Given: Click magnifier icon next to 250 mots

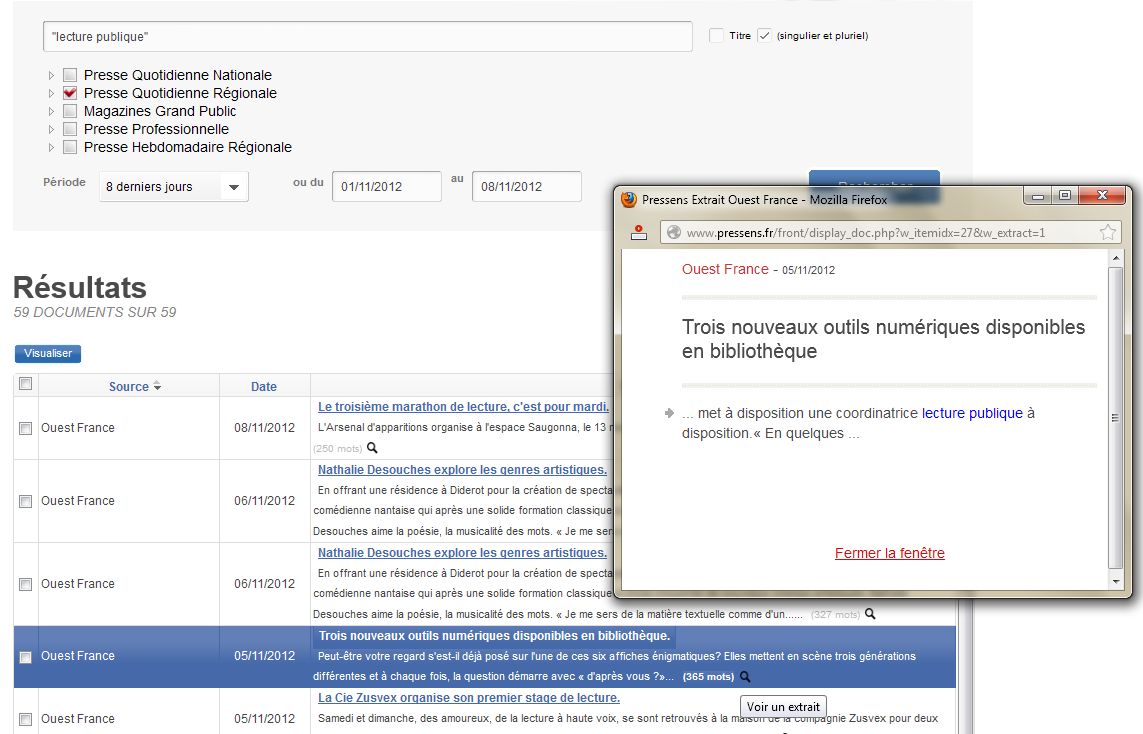Looking at the screenshot, I should click(x=372, y=448).
